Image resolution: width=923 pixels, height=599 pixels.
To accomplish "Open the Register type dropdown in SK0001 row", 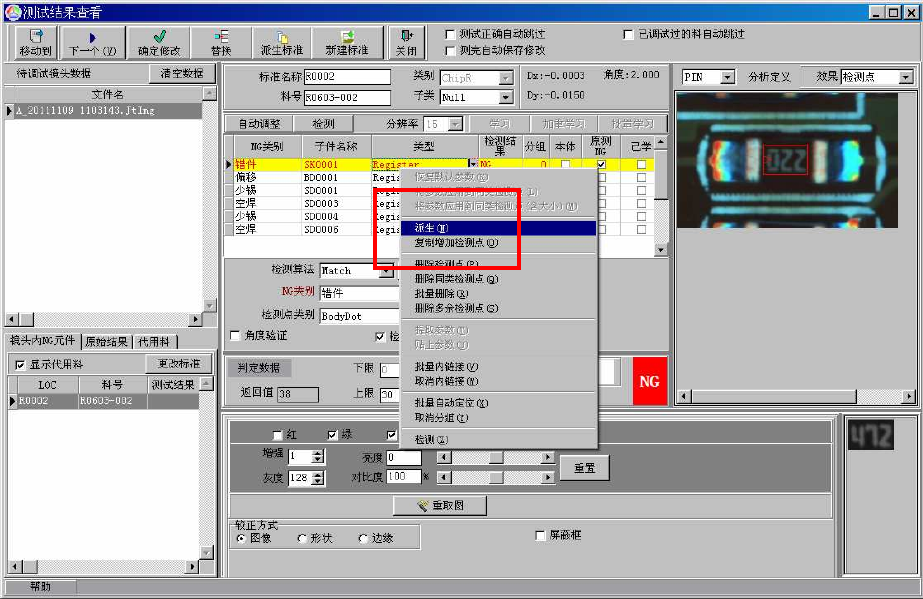I will [x=473, y=164].
